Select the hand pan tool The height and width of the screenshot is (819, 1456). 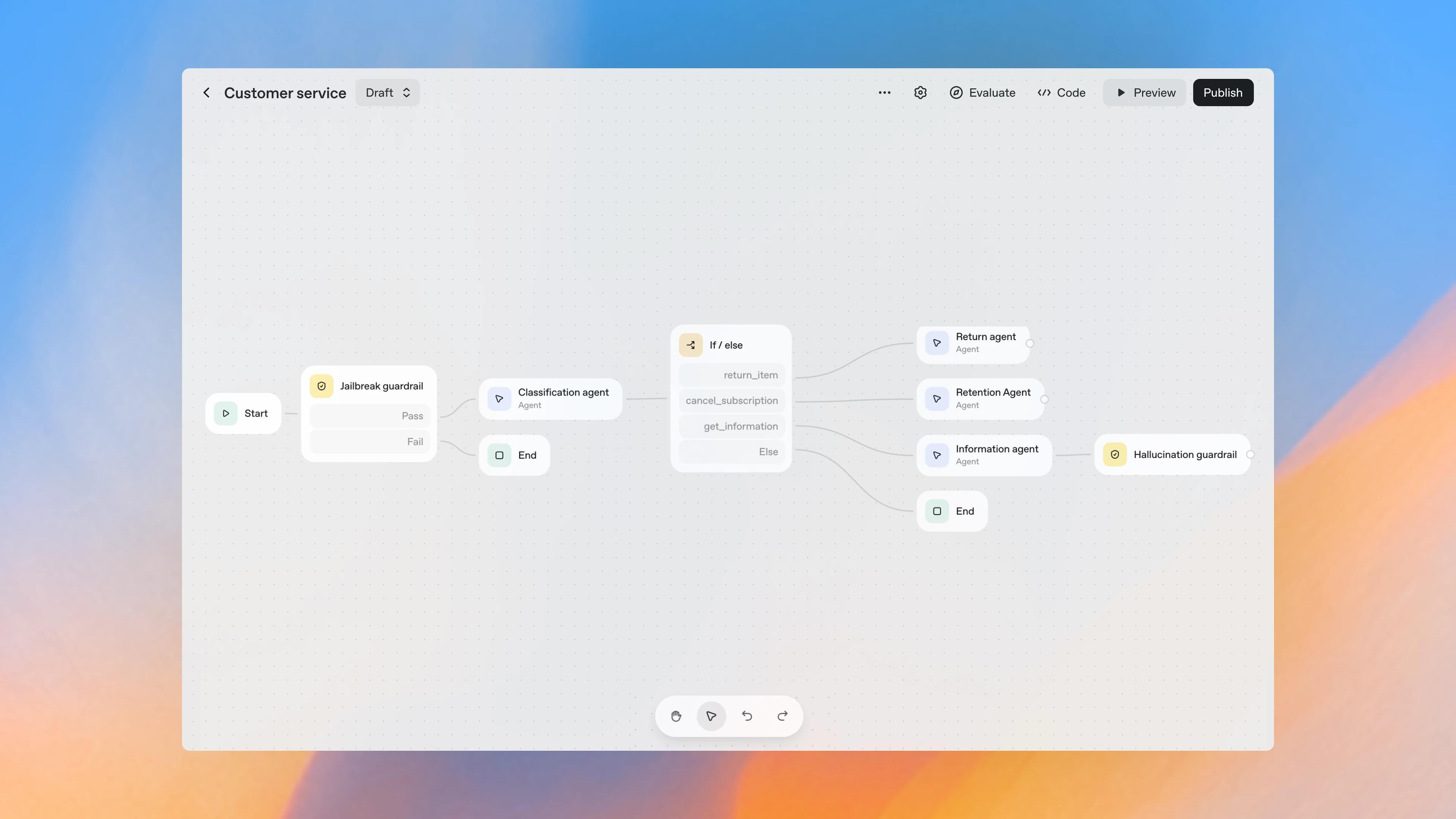click(676, 716)
